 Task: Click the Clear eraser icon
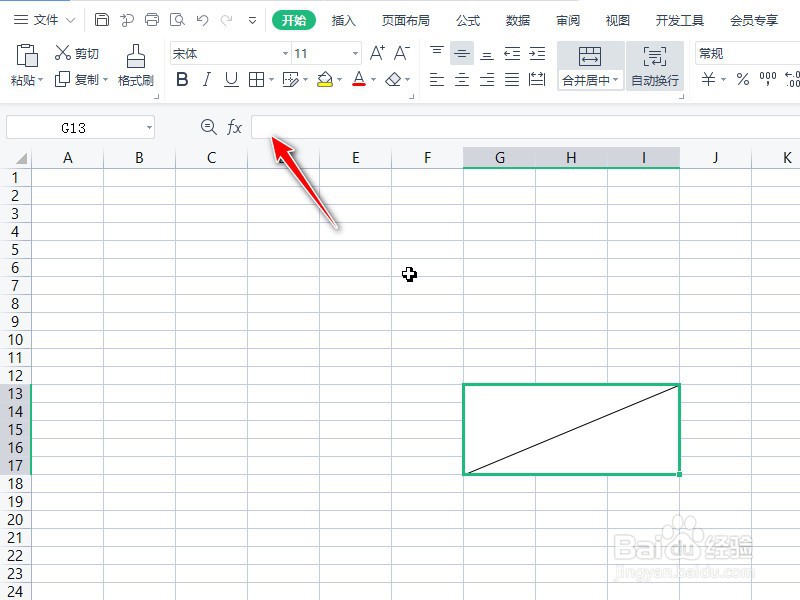[x=393, y=80]
